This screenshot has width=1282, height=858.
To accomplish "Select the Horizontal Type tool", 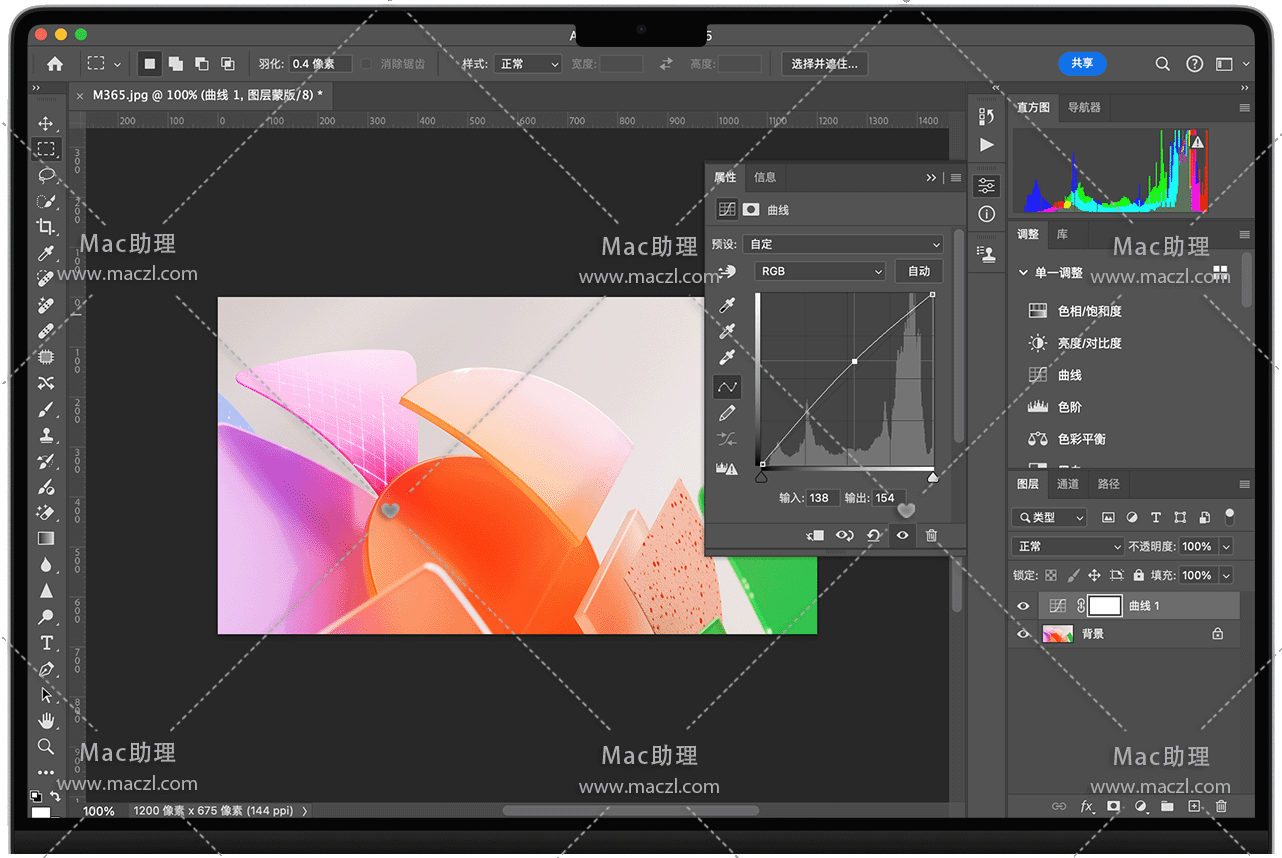I will (46, 643).
